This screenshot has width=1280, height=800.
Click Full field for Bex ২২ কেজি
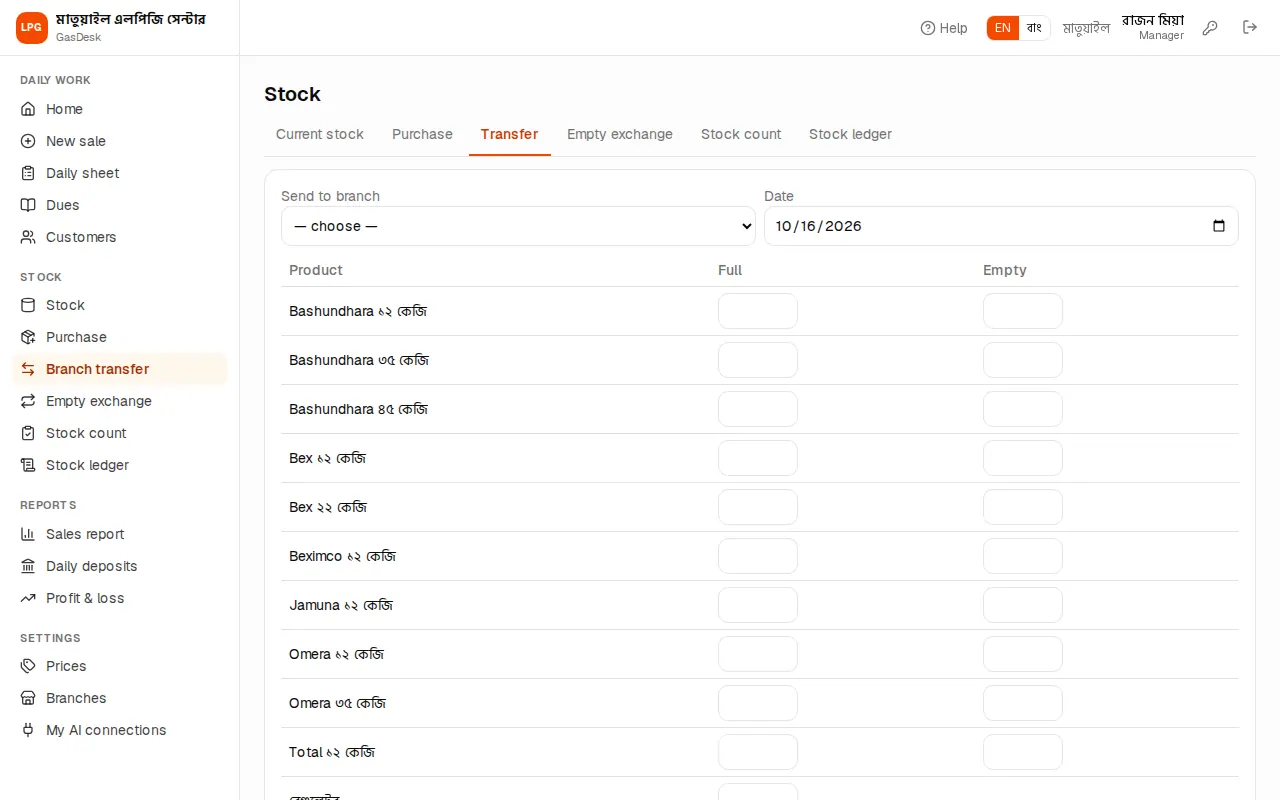pos(758,507)
